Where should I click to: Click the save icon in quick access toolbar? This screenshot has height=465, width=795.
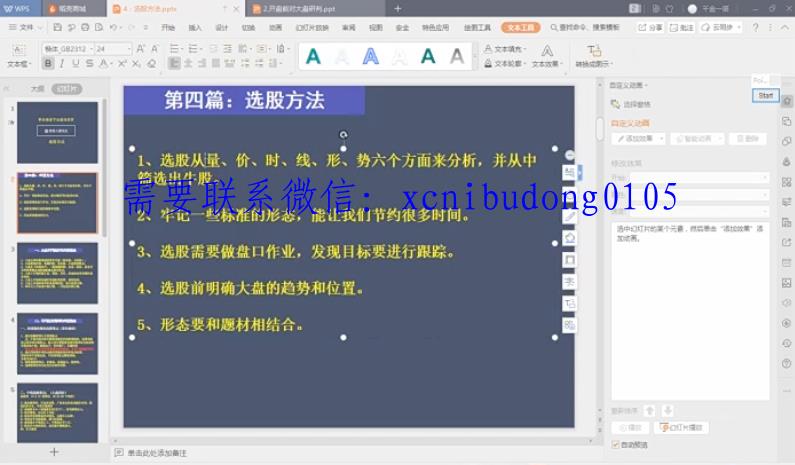58,27
